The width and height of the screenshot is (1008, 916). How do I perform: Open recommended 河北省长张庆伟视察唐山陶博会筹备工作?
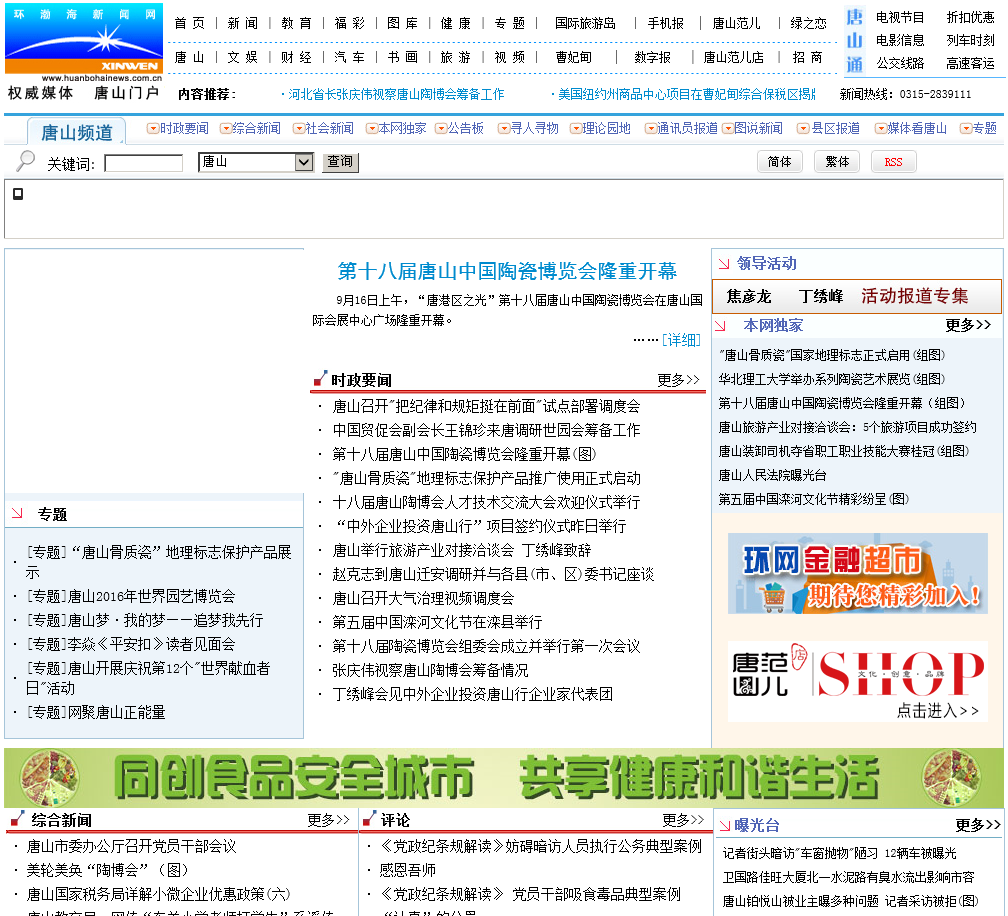[x=396, y=94]
